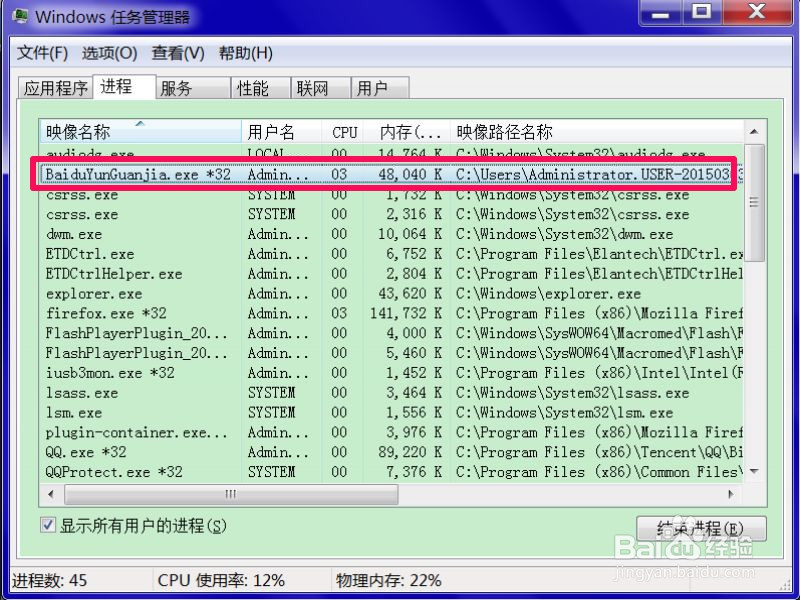800x600 pixels.
Task: Select the lsass.exe process
Action: 391,393
